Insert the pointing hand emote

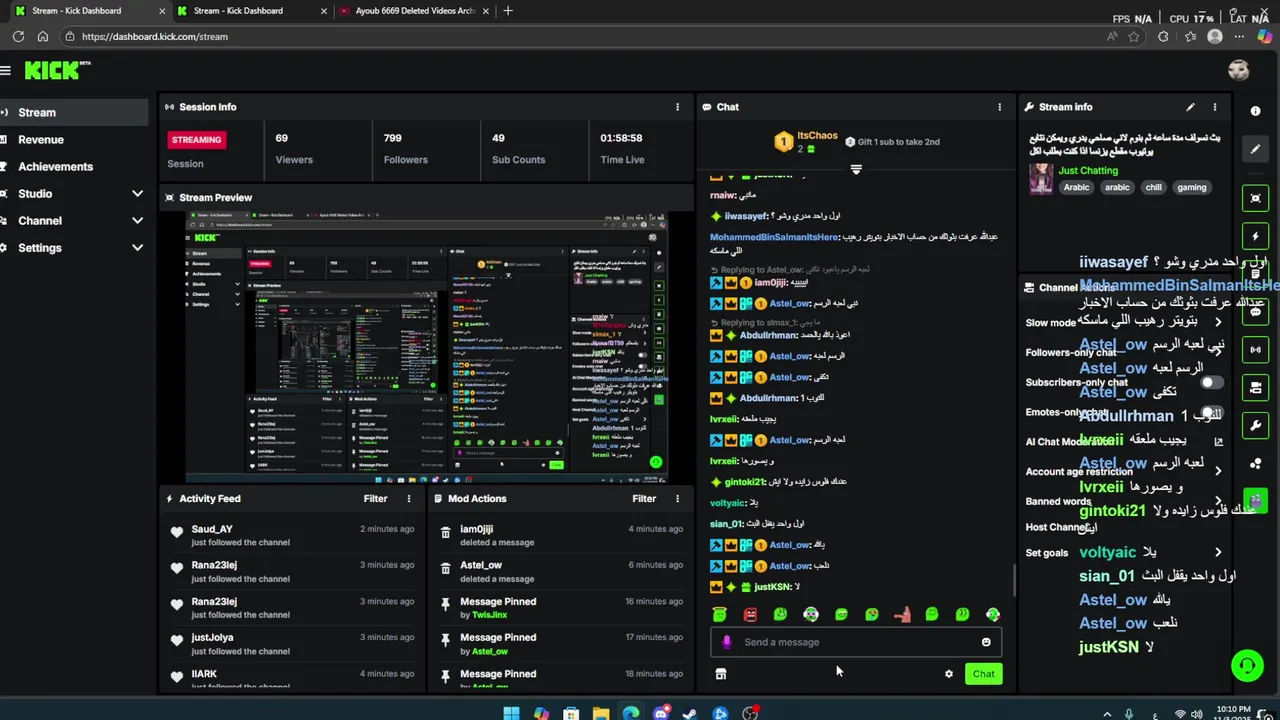pos(902,615)
